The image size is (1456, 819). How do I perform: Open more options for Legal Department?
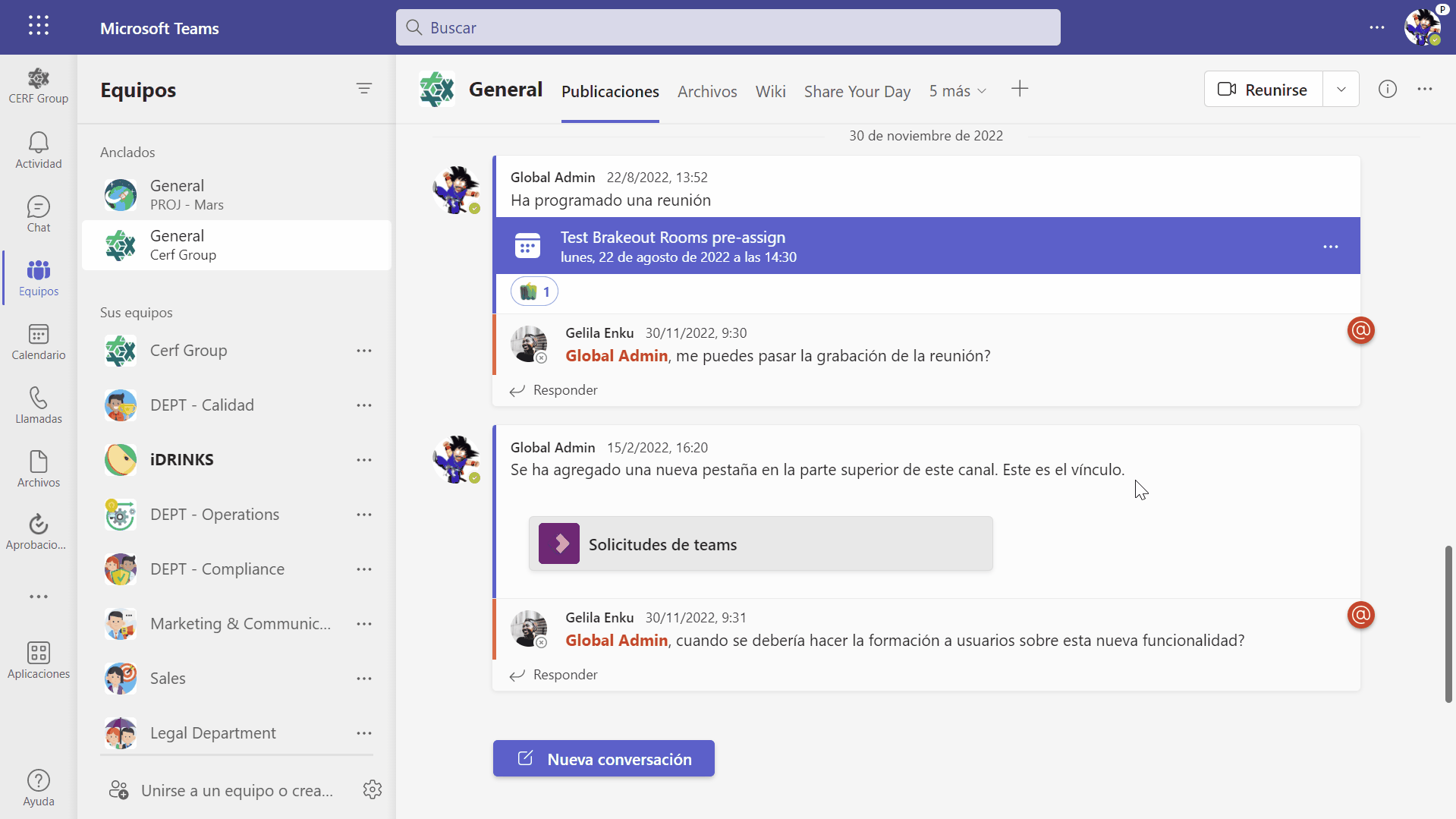tap(364, 733)
